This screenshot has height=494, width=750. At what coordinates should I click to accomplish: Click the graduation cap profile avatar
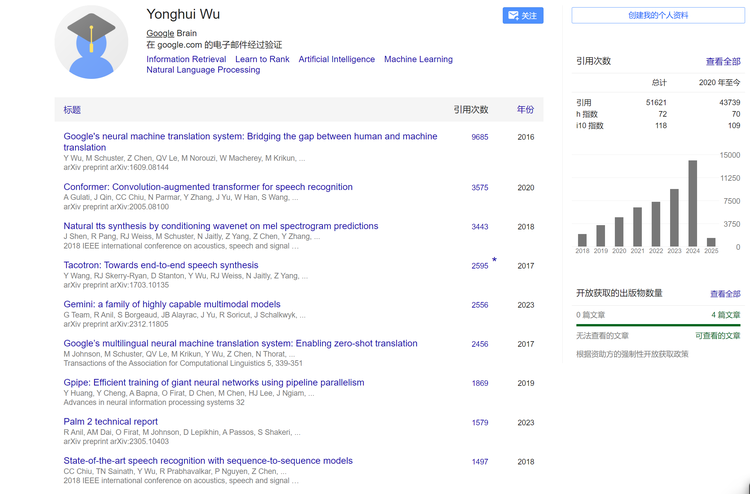pyautogui.click(x=91, y=42)
